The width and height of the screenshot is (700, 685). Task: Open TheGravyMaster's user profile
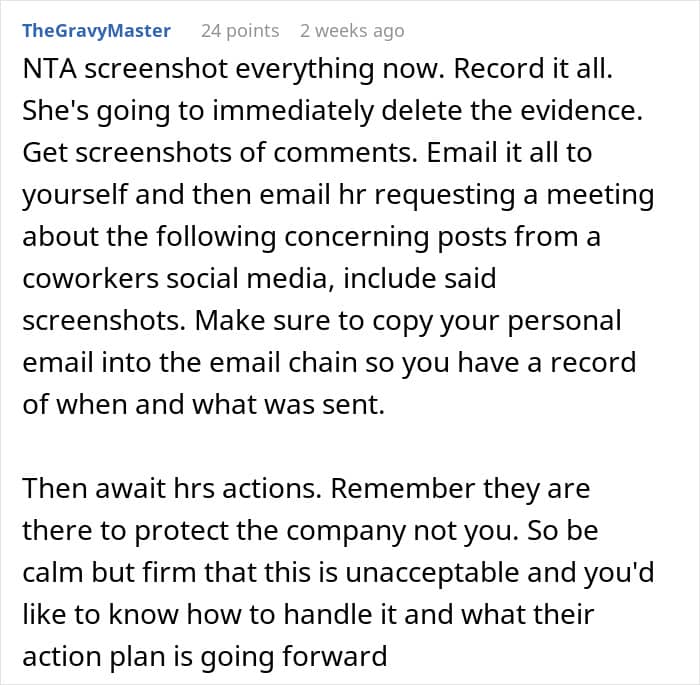[x=96, y=31]
